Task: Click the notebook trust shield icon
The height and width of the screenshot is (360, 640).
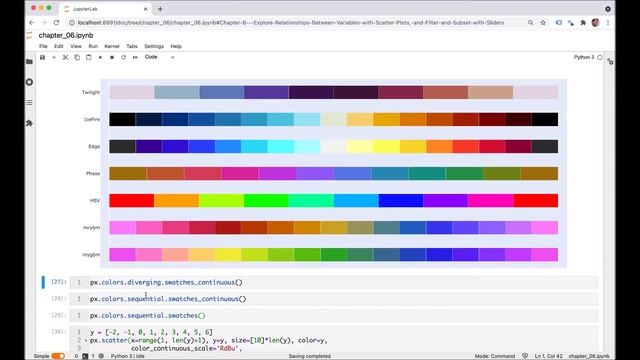Action: point(525,356)
